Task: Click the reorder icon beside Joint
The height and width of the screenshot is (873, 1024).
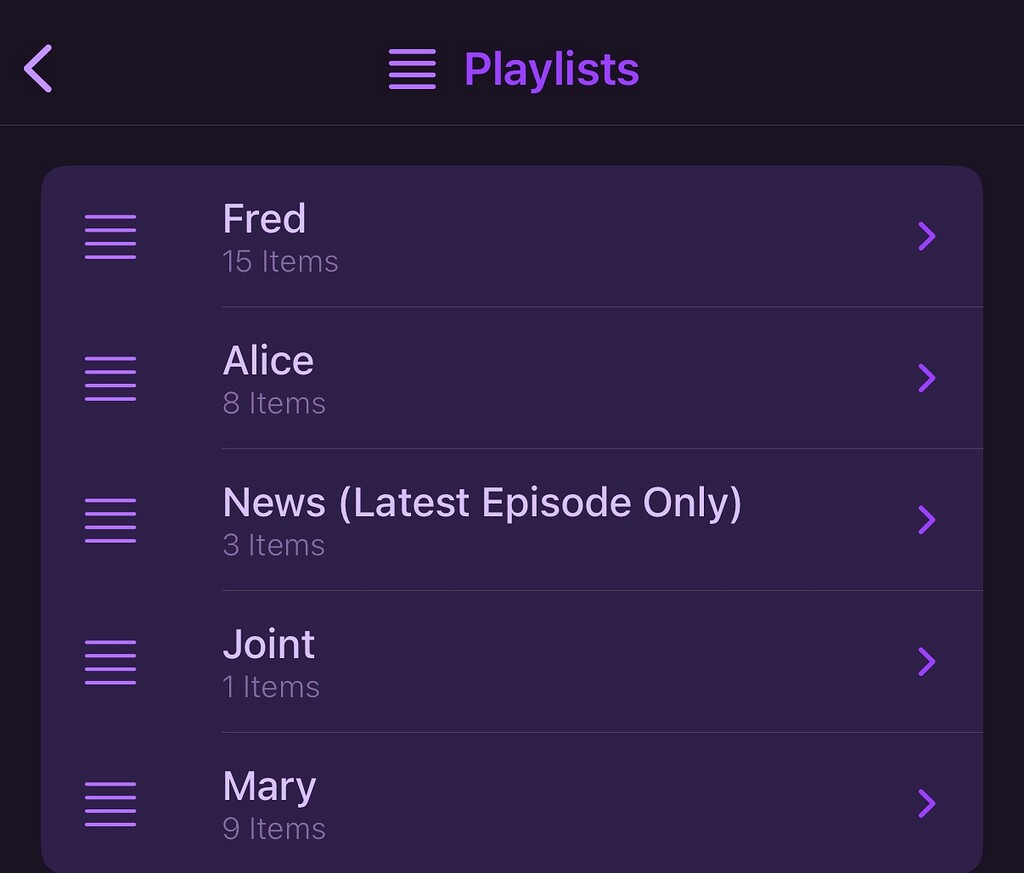Action: click(110, 662)
